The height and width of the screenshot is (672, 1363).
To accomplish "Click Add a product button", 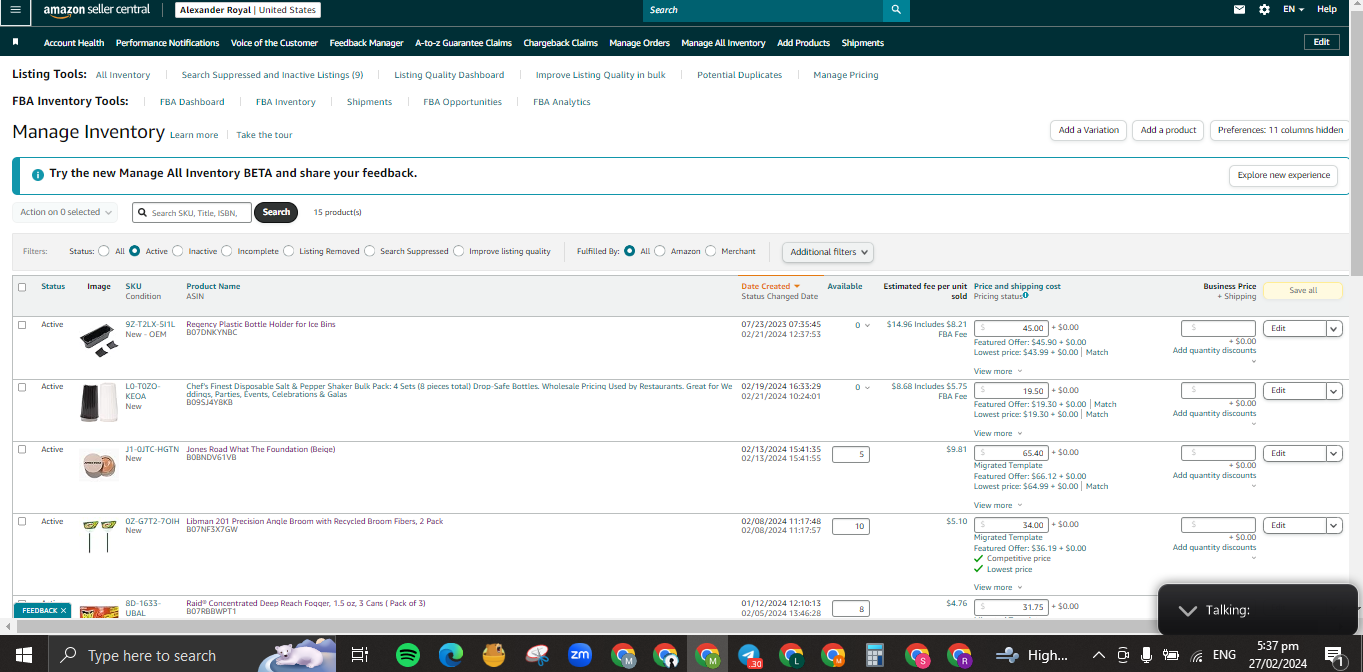I will coord(1168,130).
